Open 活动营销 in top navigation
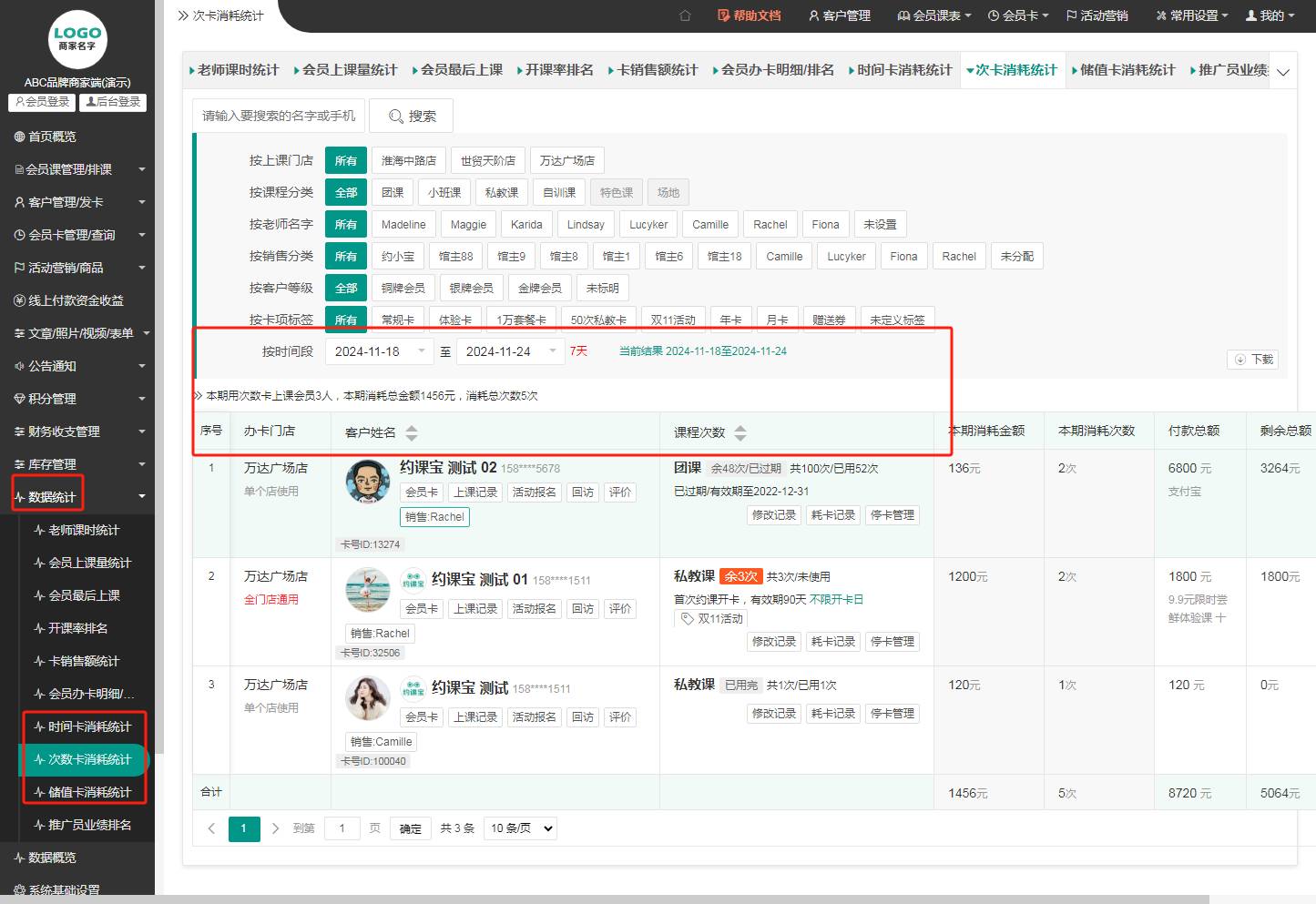This screenshot has width=1316, height=904. (1097, 15)
